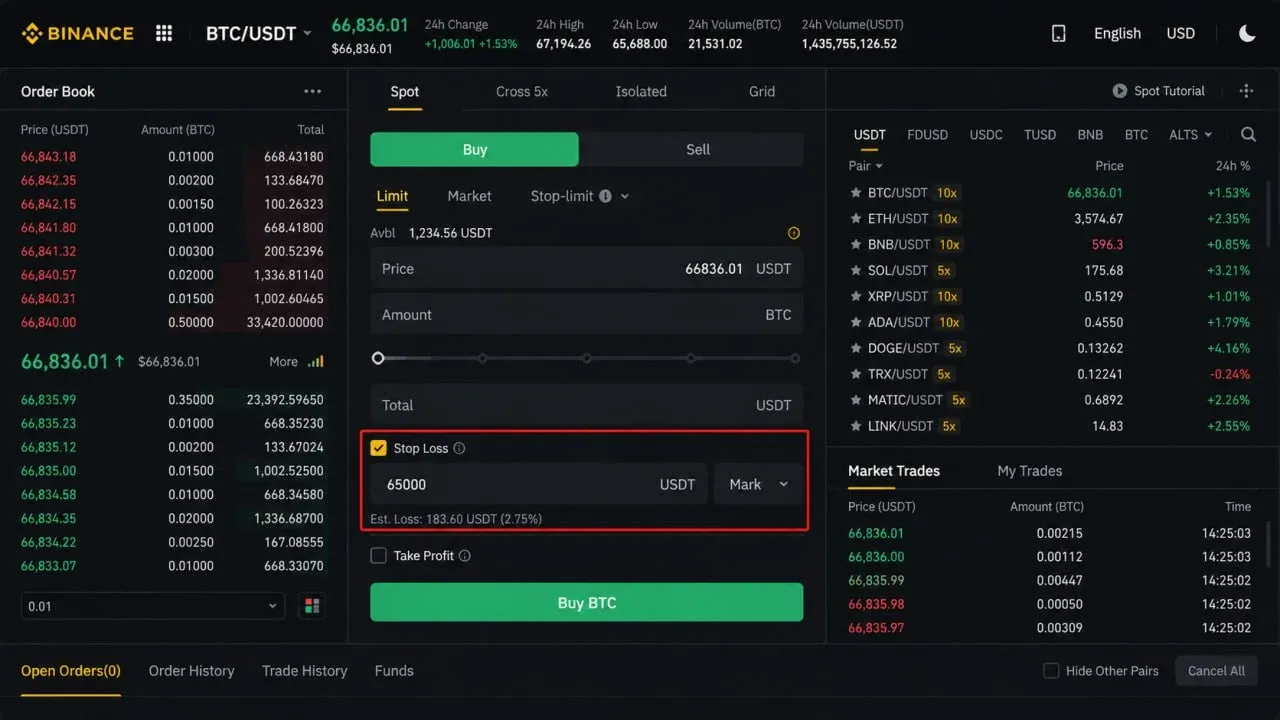This screenshot has height=720, width=1280.
Task: Uncheck the Stop Loss checkbox
Action: click(x=378, y=448)
